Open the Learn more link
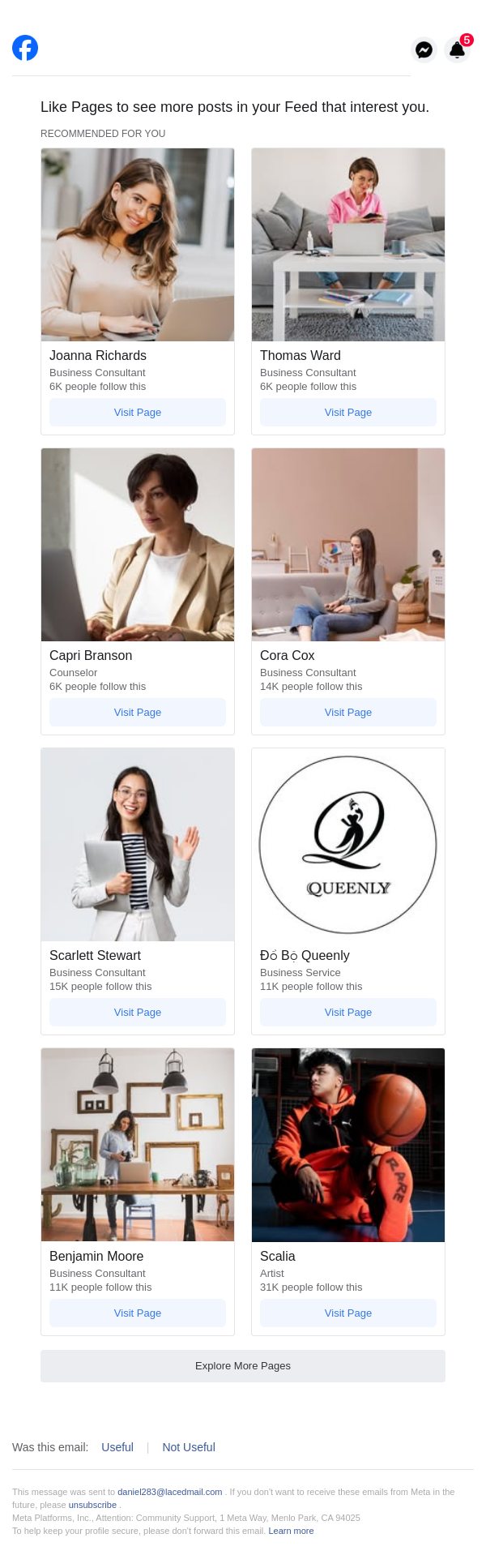 pyautogui.click(x=291, y=1531)
